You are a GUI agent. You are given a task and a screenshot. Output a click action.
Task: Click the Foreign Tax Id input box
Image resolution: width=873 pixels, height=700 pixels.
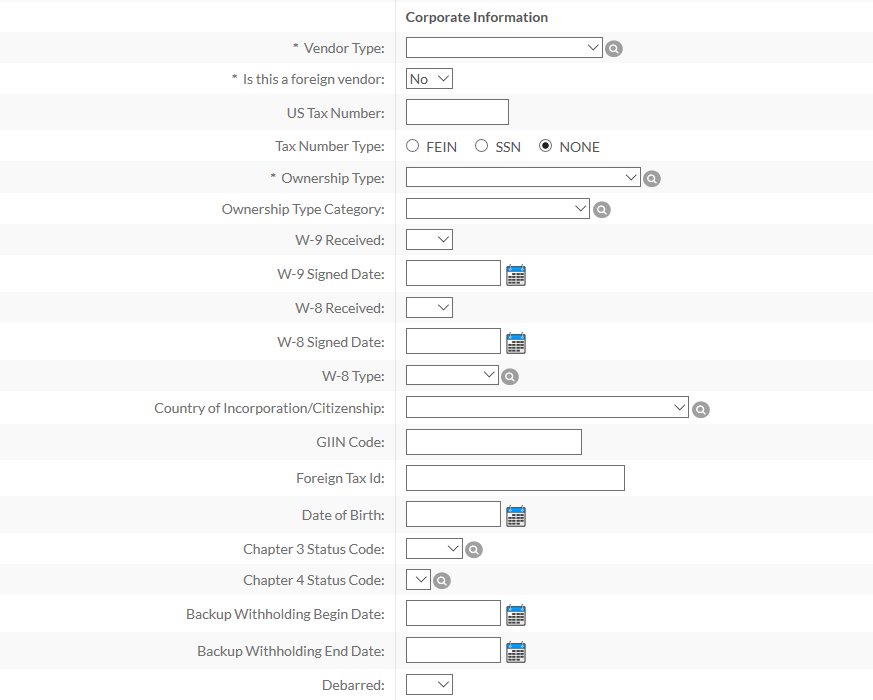pos(515,478)
